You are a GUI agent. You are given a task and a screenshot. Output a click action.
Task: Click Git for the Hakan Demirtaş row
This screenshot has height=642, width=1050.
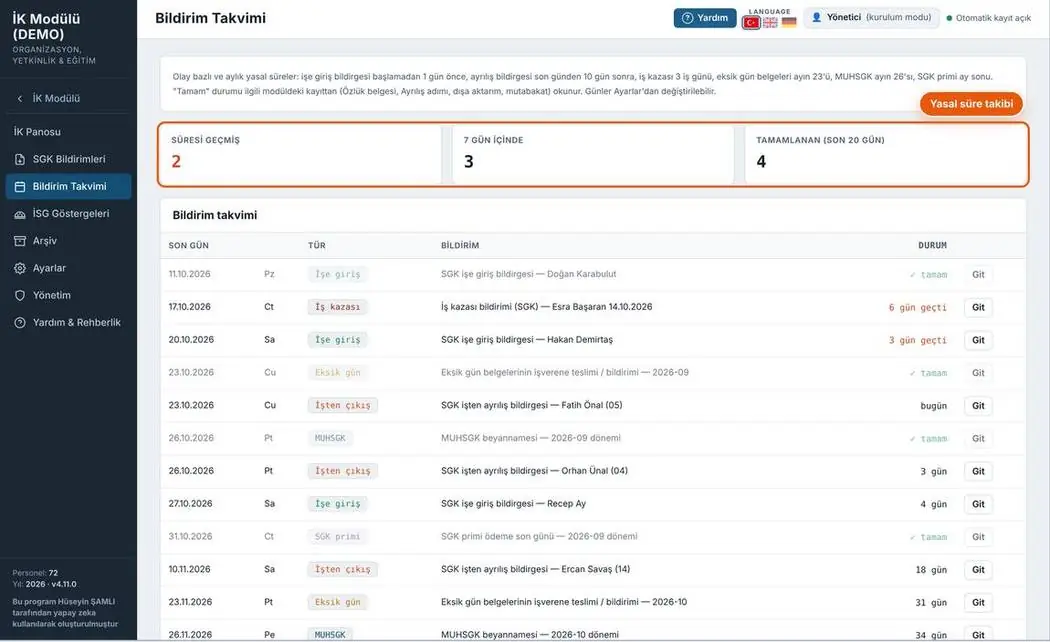978,340
